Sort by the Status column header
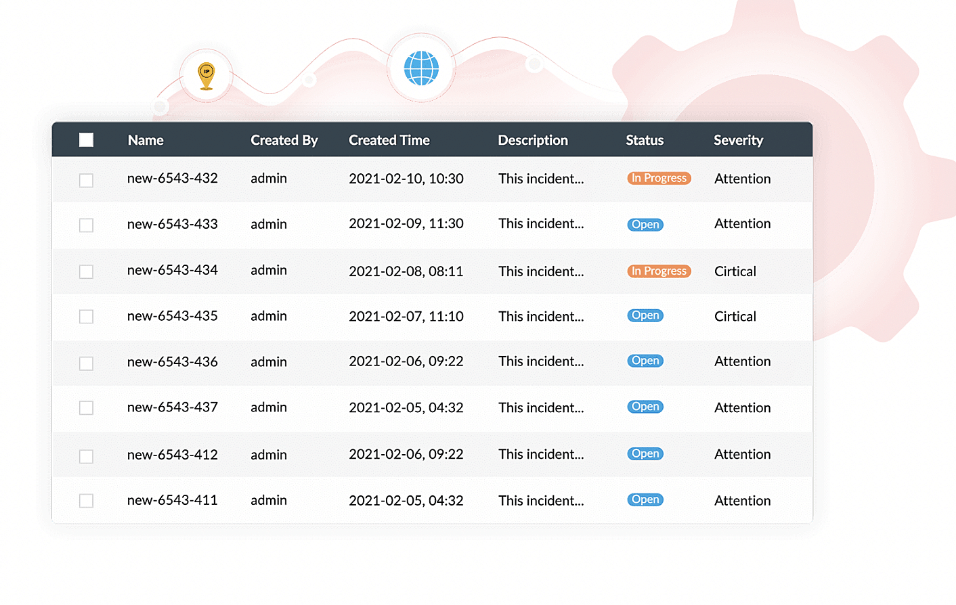Viewport: 956px width, 605px height. (644, 140)
